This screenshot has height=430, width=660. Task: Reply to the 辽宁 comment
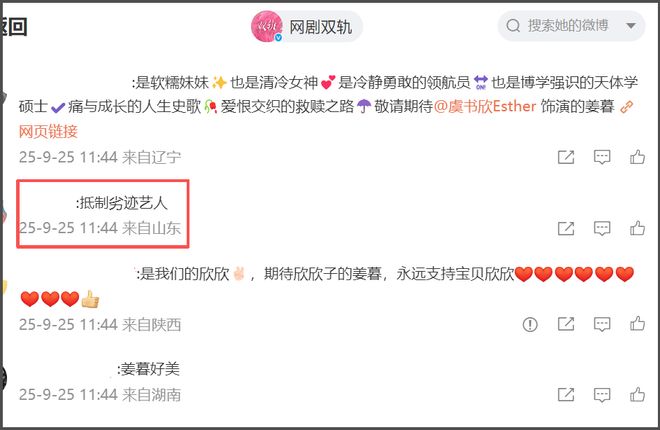(x=602, y=157)
